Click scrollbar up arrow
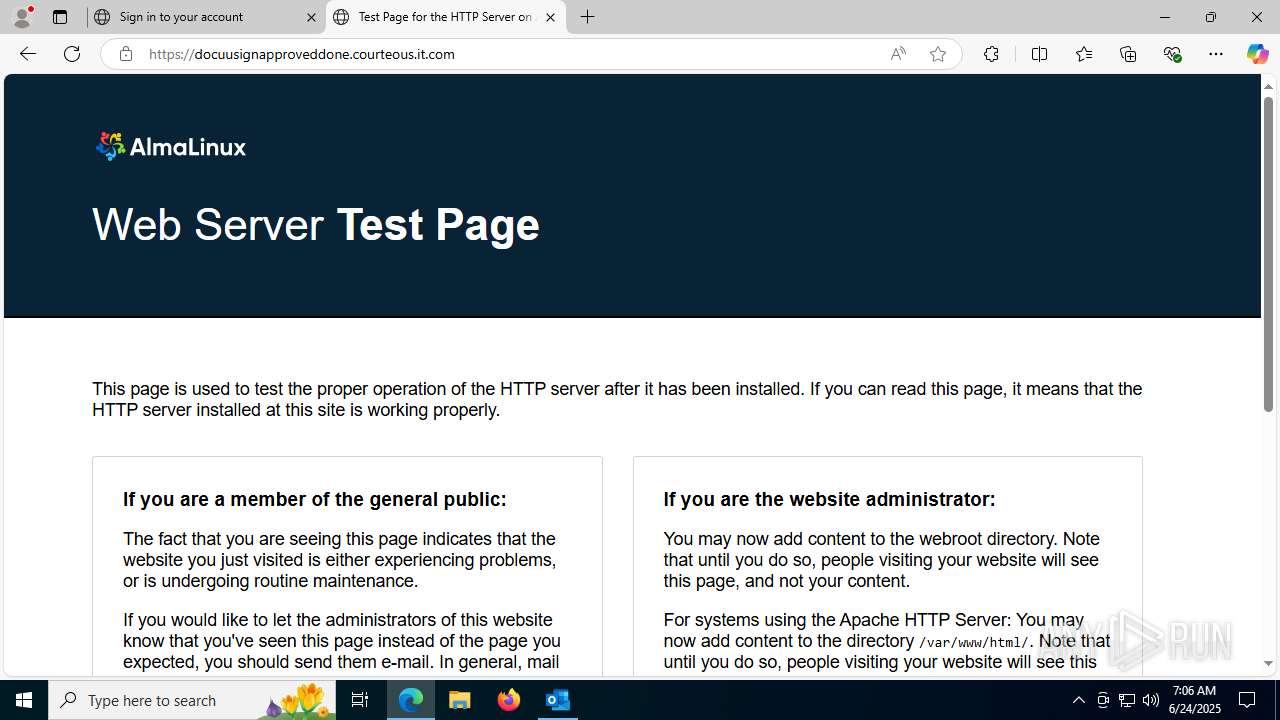This screenshot has height=720, width=1280. [x=1268, y=86]
